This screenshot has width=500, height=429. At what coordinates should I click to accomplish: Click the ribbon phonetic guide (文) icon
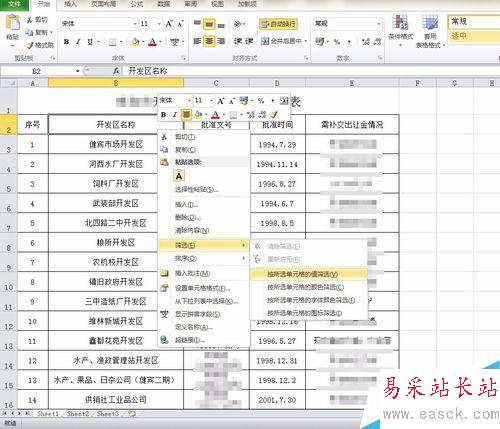pos(174,42)
